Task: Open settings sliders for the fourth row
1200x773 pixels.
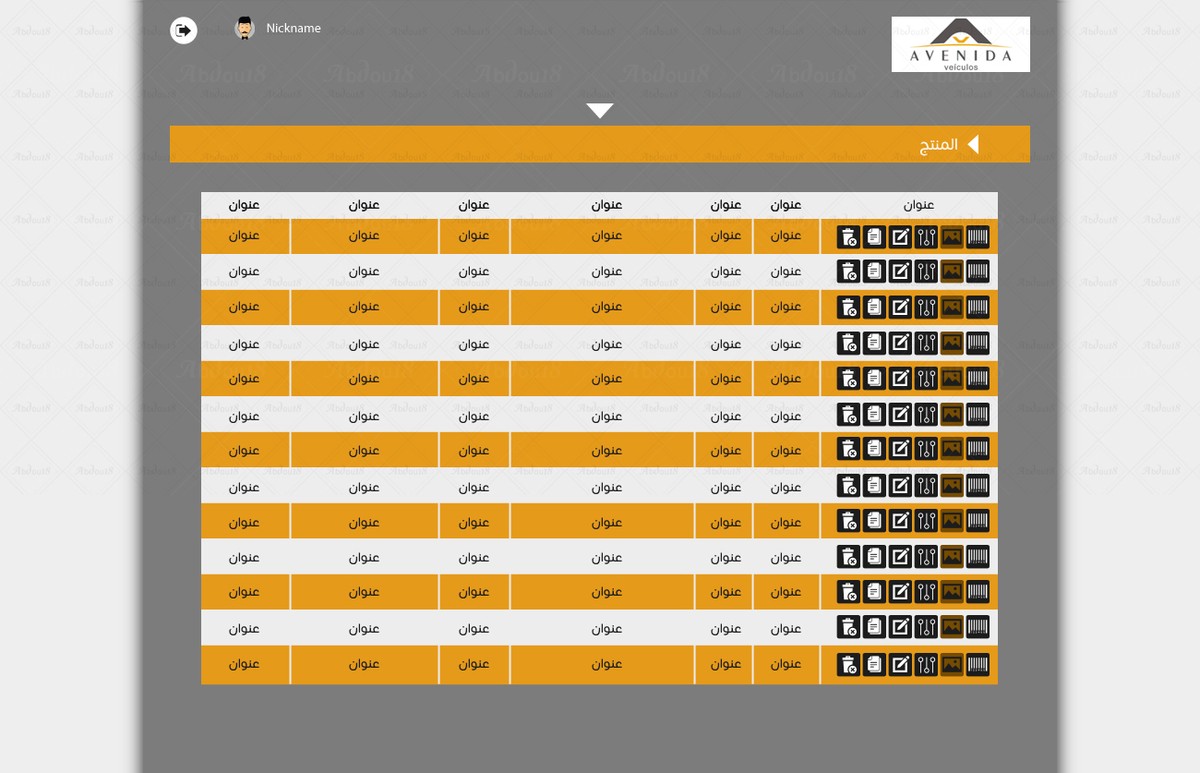Action: [926, 344]
